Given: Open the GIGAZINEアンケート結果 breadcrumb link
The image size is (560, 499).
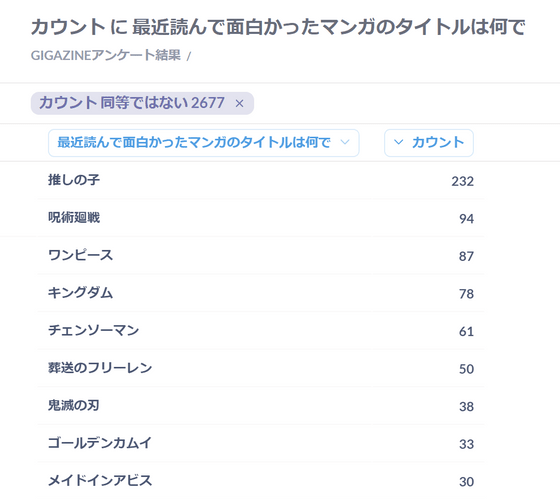Looking at the screenshot, I should pos(106,55).
